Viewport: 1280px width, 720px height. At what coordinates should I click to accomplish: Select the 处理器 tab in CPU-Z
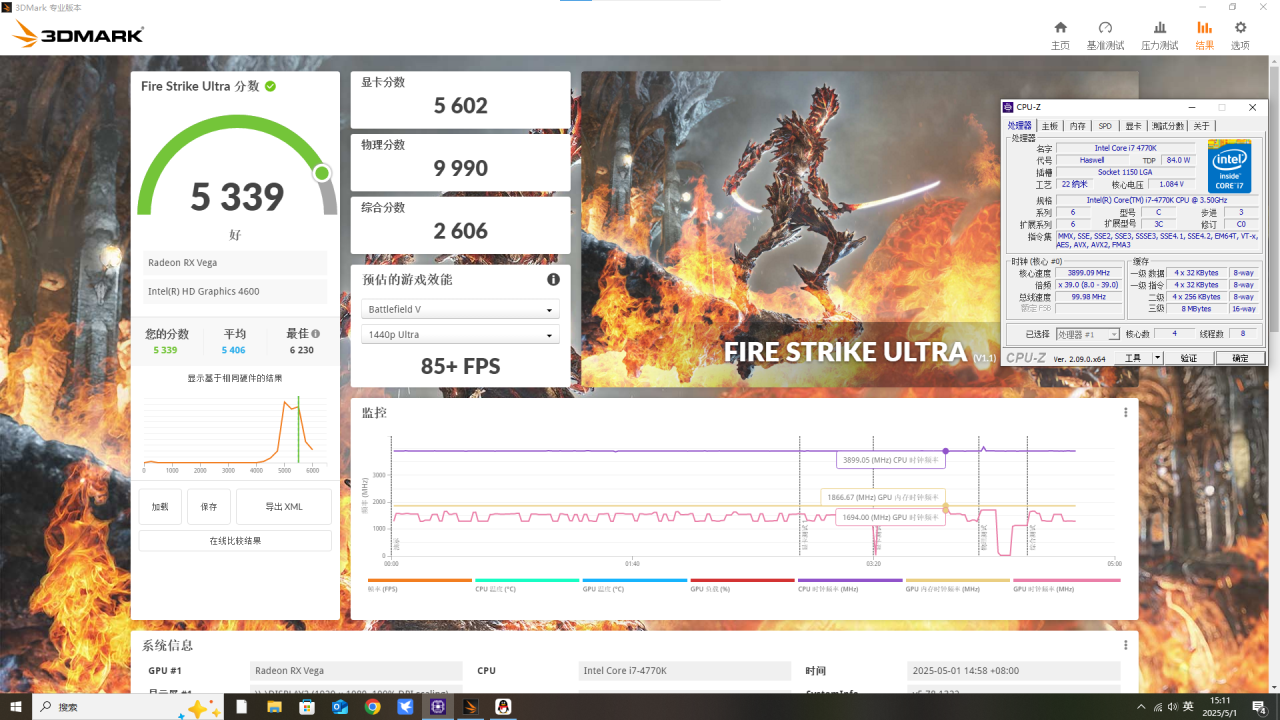(x=1020, y=126)
